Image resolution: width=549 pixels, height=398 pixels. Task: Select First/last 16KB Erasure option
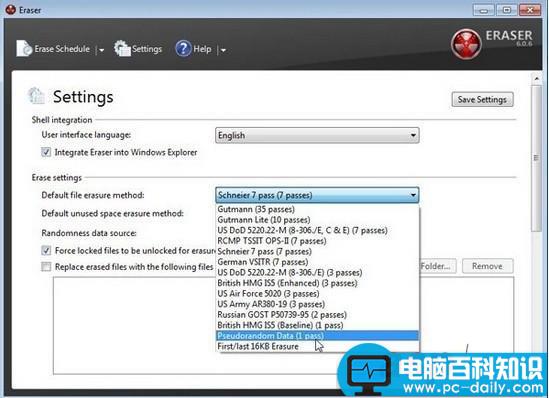click(317, 346)
